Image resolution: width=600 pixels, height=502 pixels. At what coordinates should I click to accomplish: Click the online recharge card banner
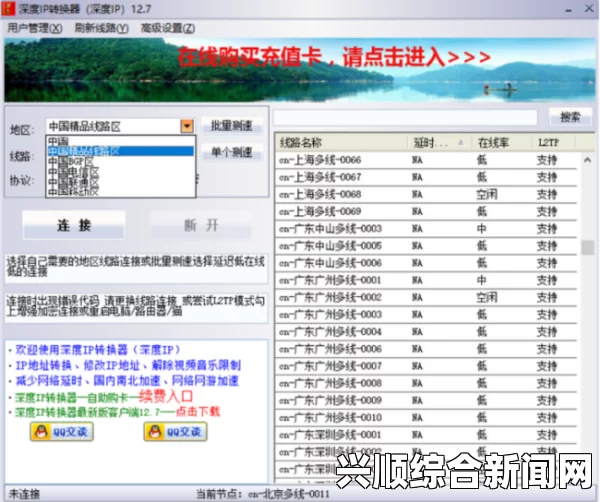pos(300,70)
